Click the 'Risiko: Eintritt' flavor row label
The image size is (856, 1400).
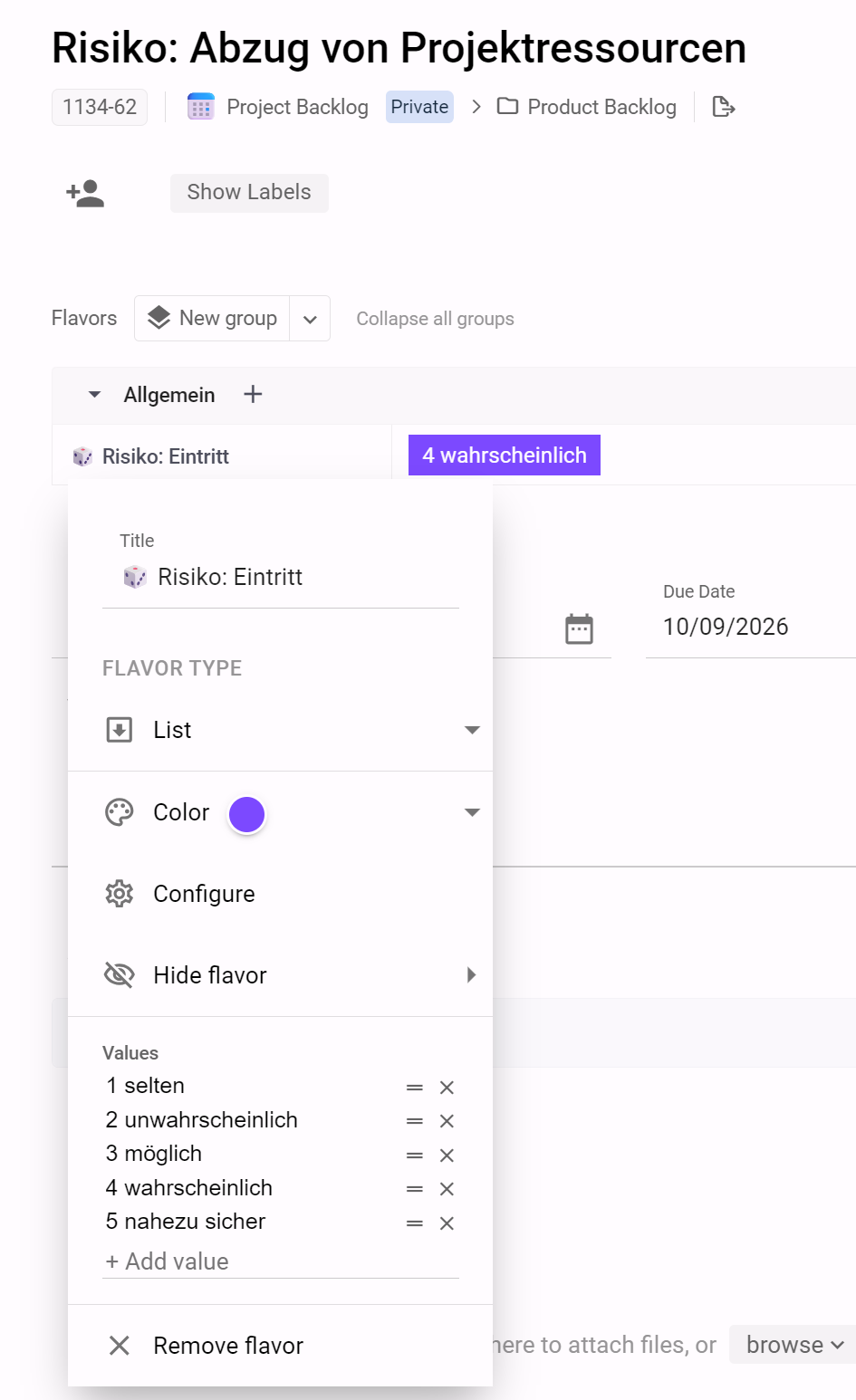(x=165, y=456)
